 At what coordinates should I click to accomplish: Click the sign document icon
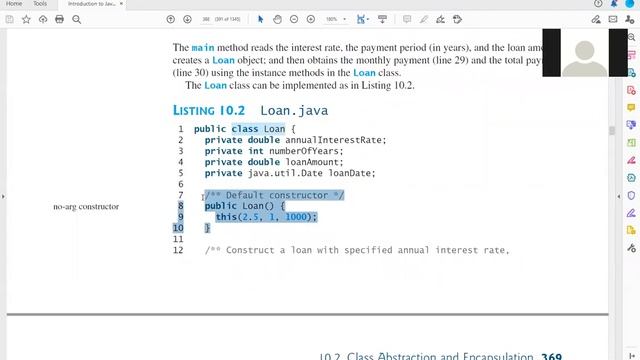point(440,19)
